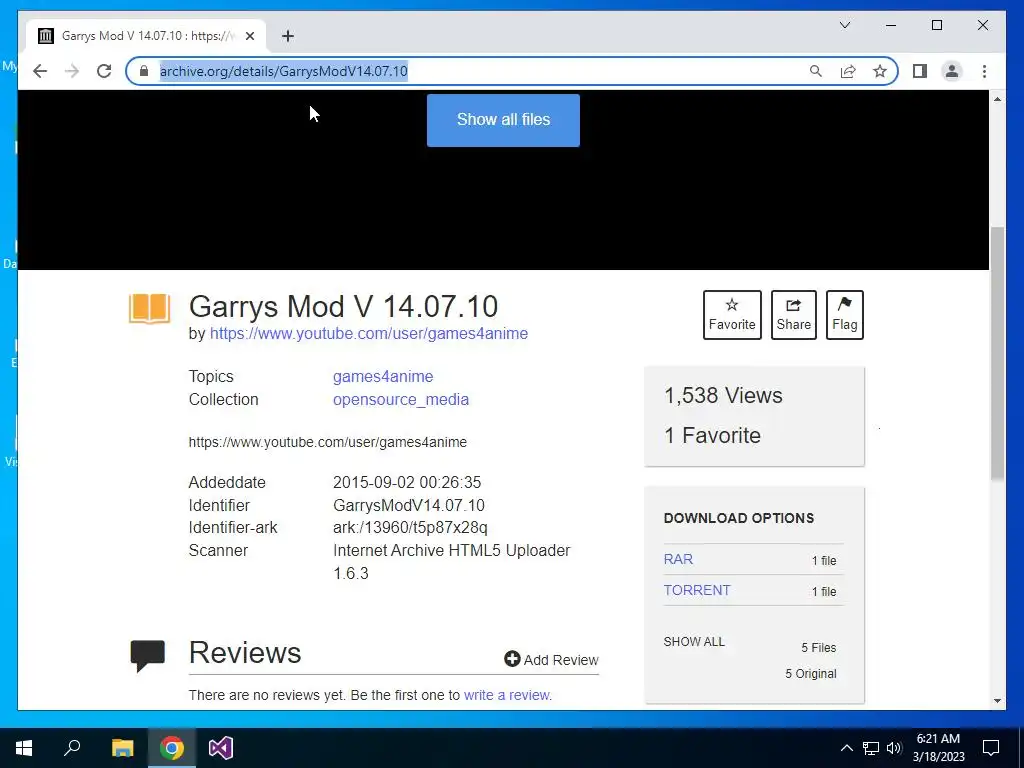Flag this archive item
Viewport: 1024px width, 768px height.
click(844, 315)
